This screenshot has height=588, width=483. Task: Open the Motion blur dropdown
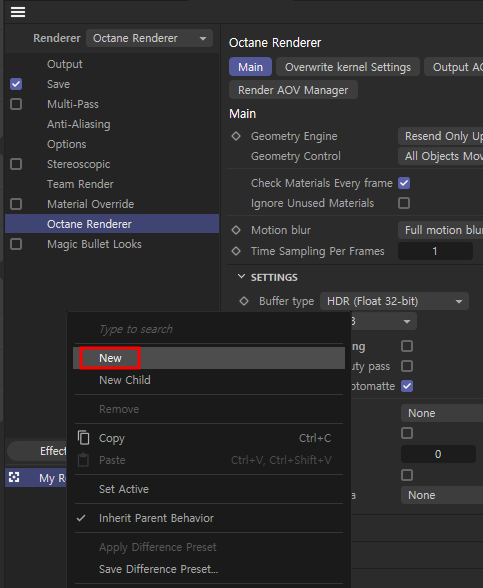click(x=441, y=230)
